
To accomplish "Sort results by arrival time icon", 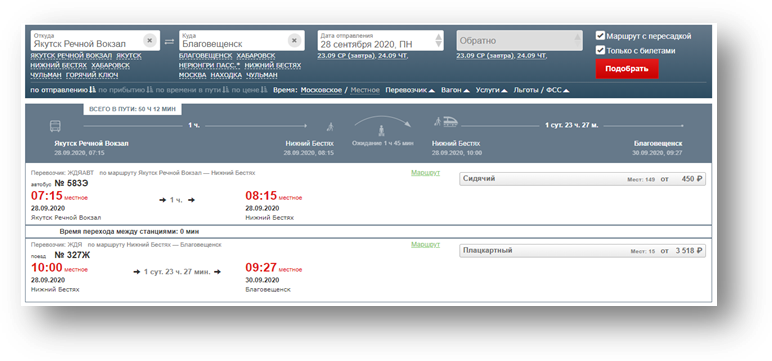I will point(150,90).
